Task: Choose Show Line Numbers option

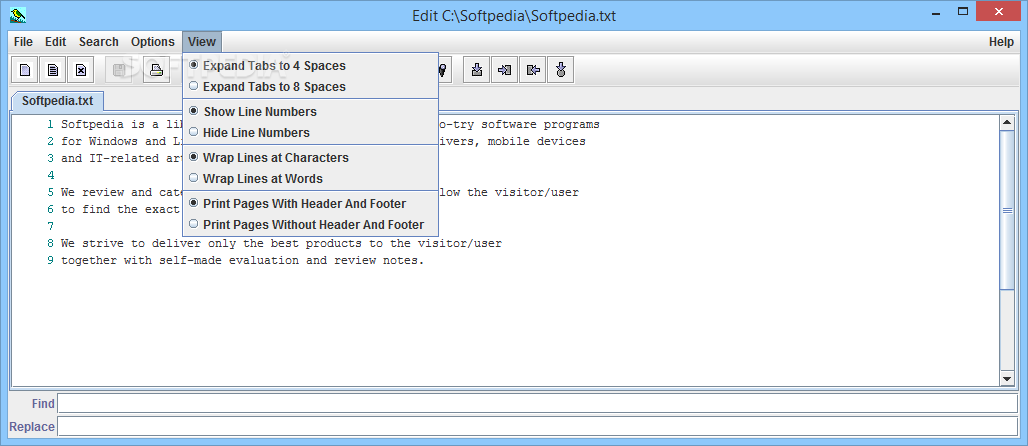Action: (x=310, y=112)
